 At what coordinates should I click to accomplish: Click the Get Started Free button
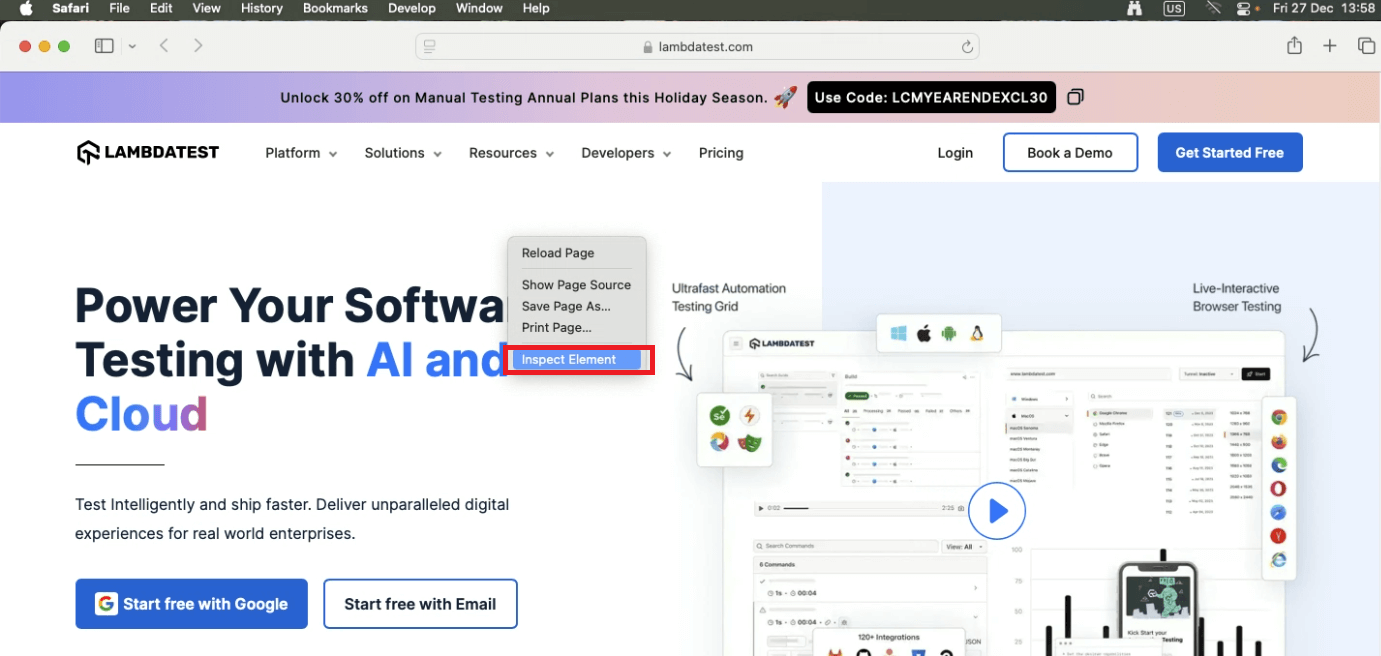(x=1230, y=152)
